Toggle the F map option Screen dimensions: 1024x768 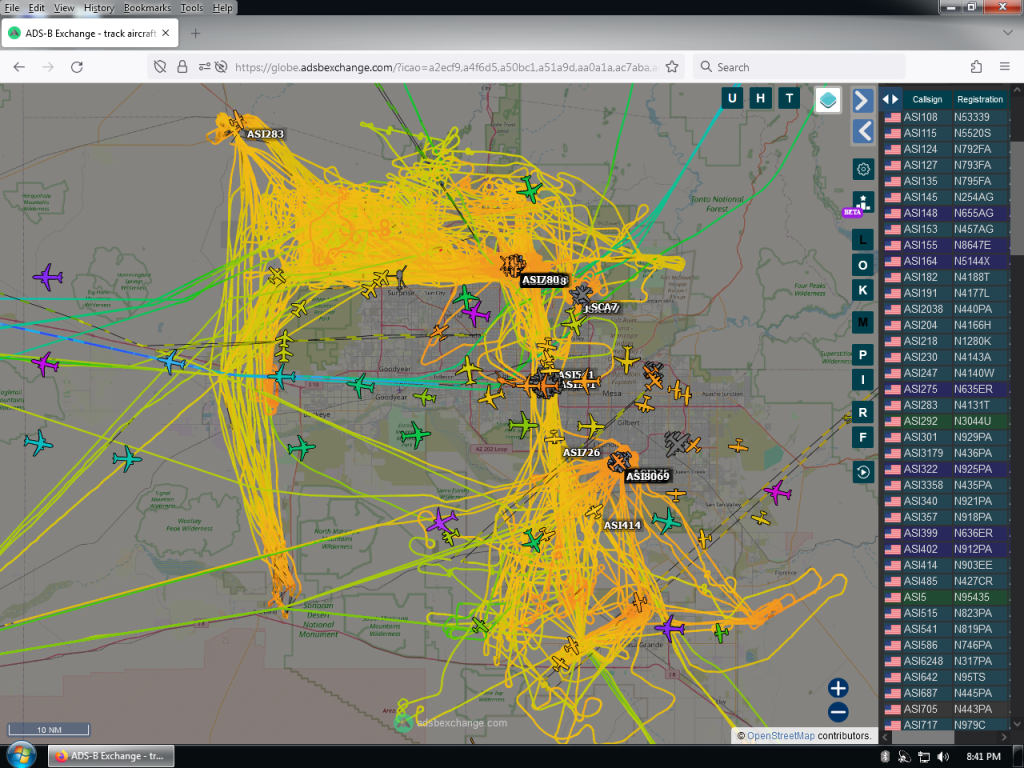point(863,438)
